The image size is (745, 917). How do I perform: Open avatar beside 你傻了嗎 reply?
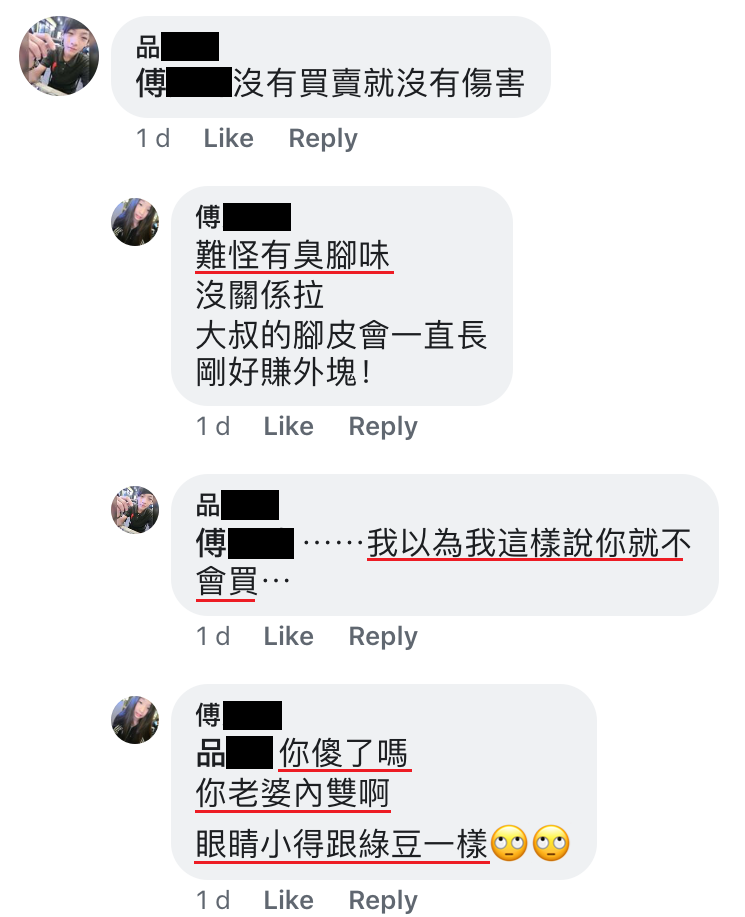click(x=135, y=719)
